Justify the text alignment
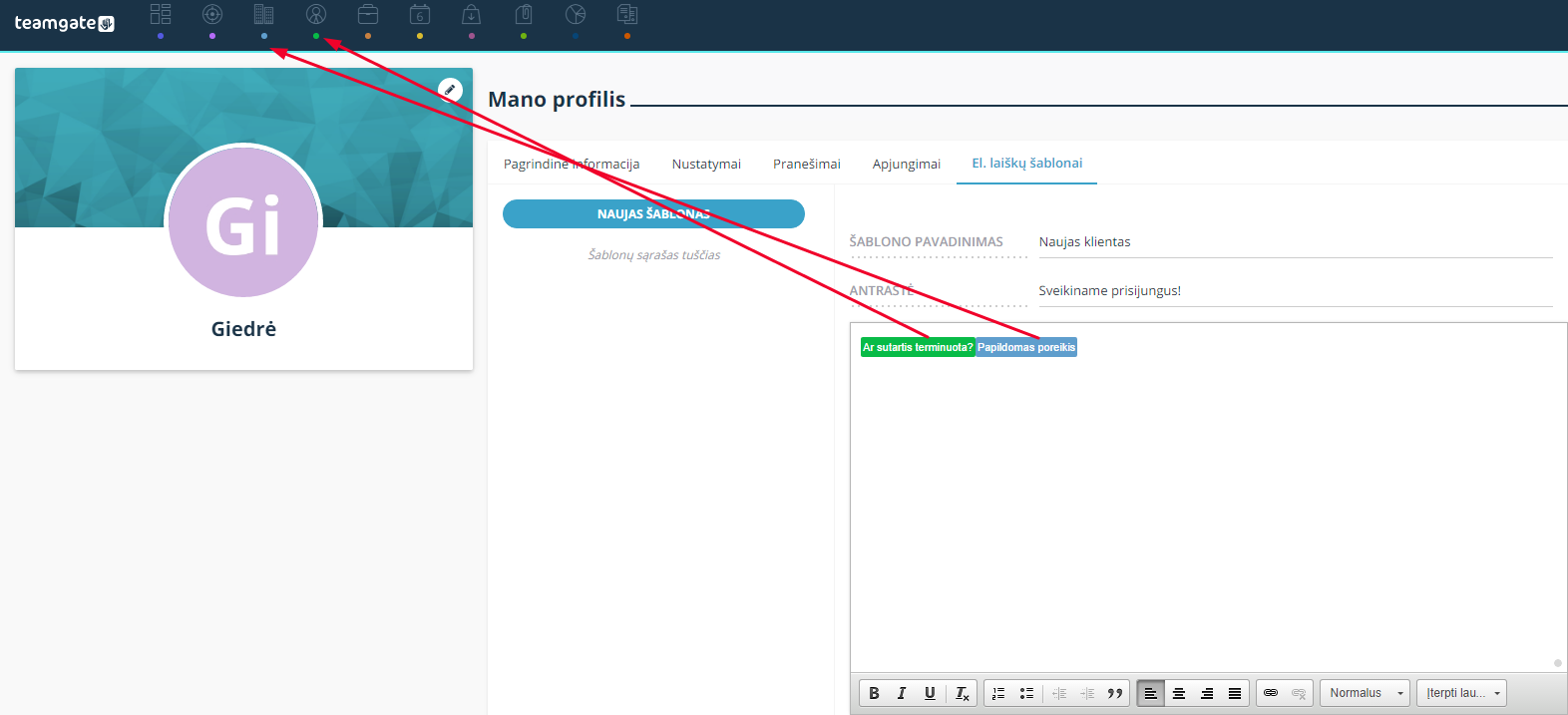Screen dimensions: 1568x715 click(x=1235, y=693)
